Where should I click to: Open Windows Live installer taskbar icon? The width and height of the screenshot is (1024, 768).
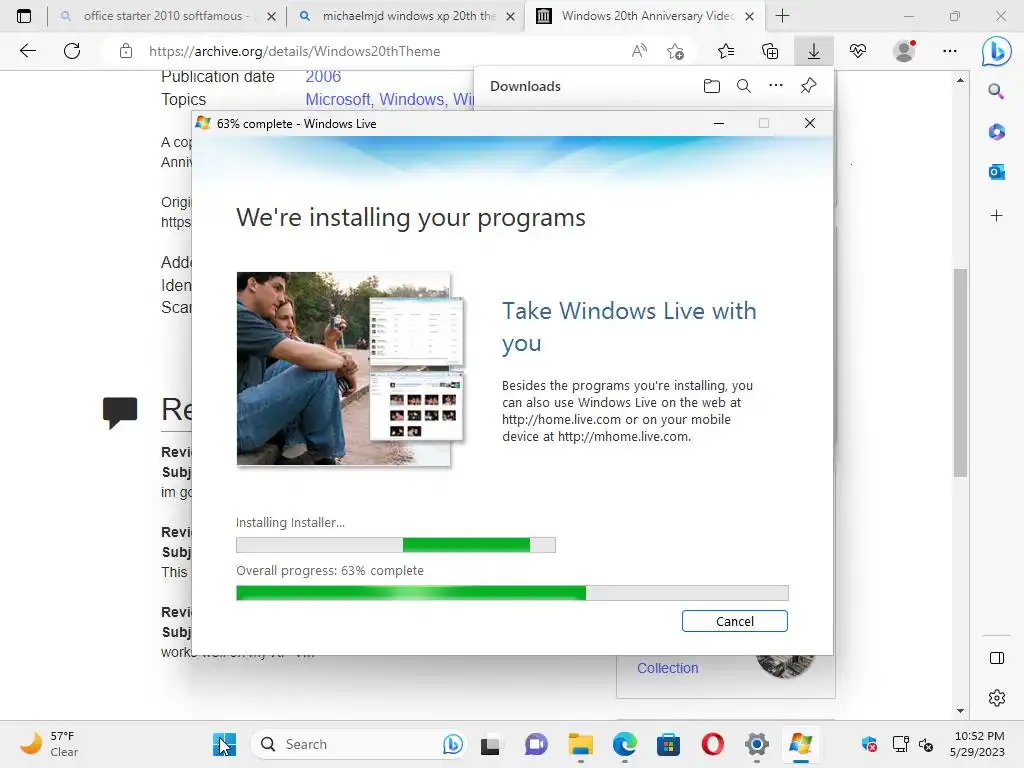pos(801,744)
